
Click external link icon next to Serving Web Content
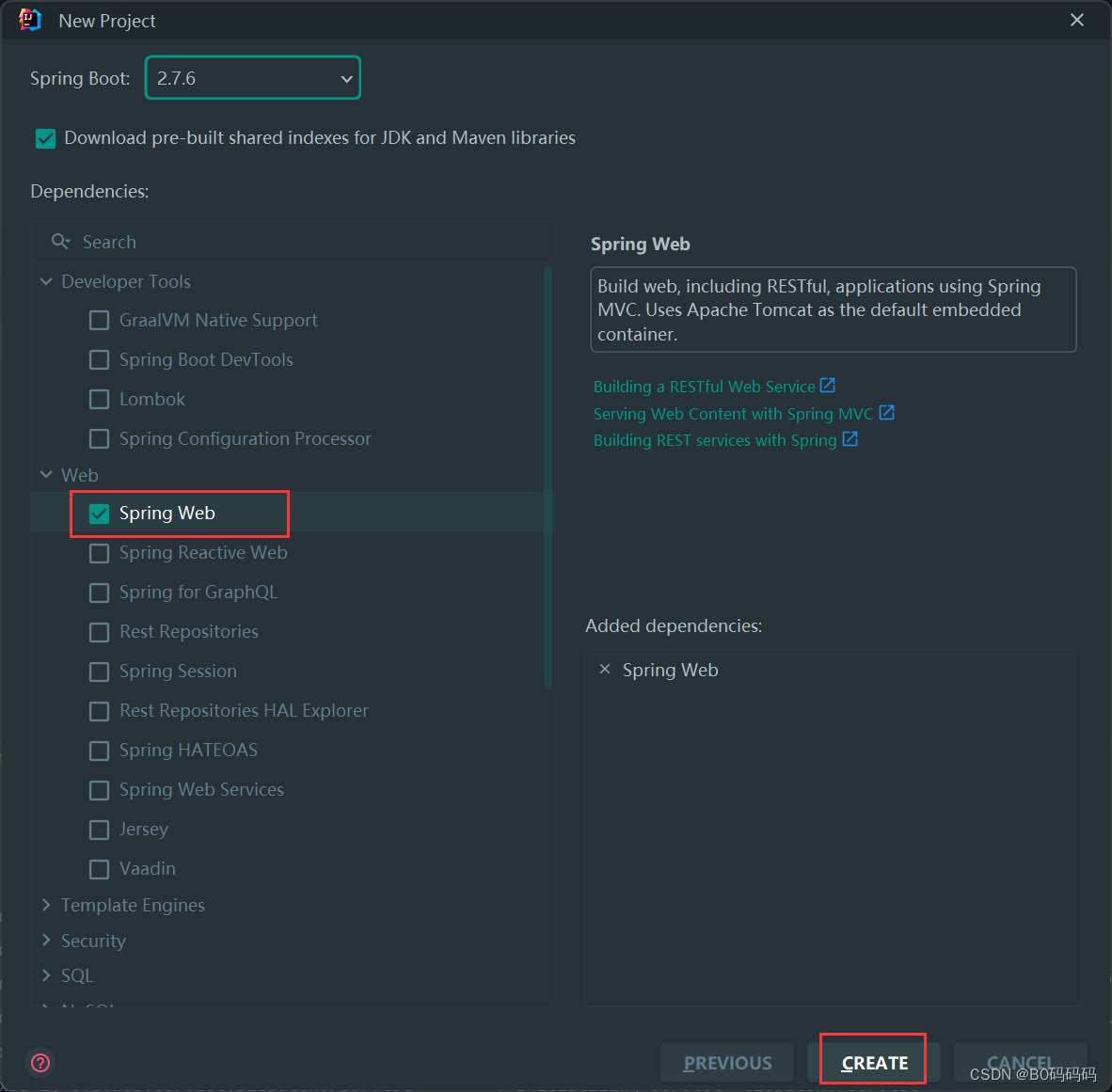coord(886,413)
